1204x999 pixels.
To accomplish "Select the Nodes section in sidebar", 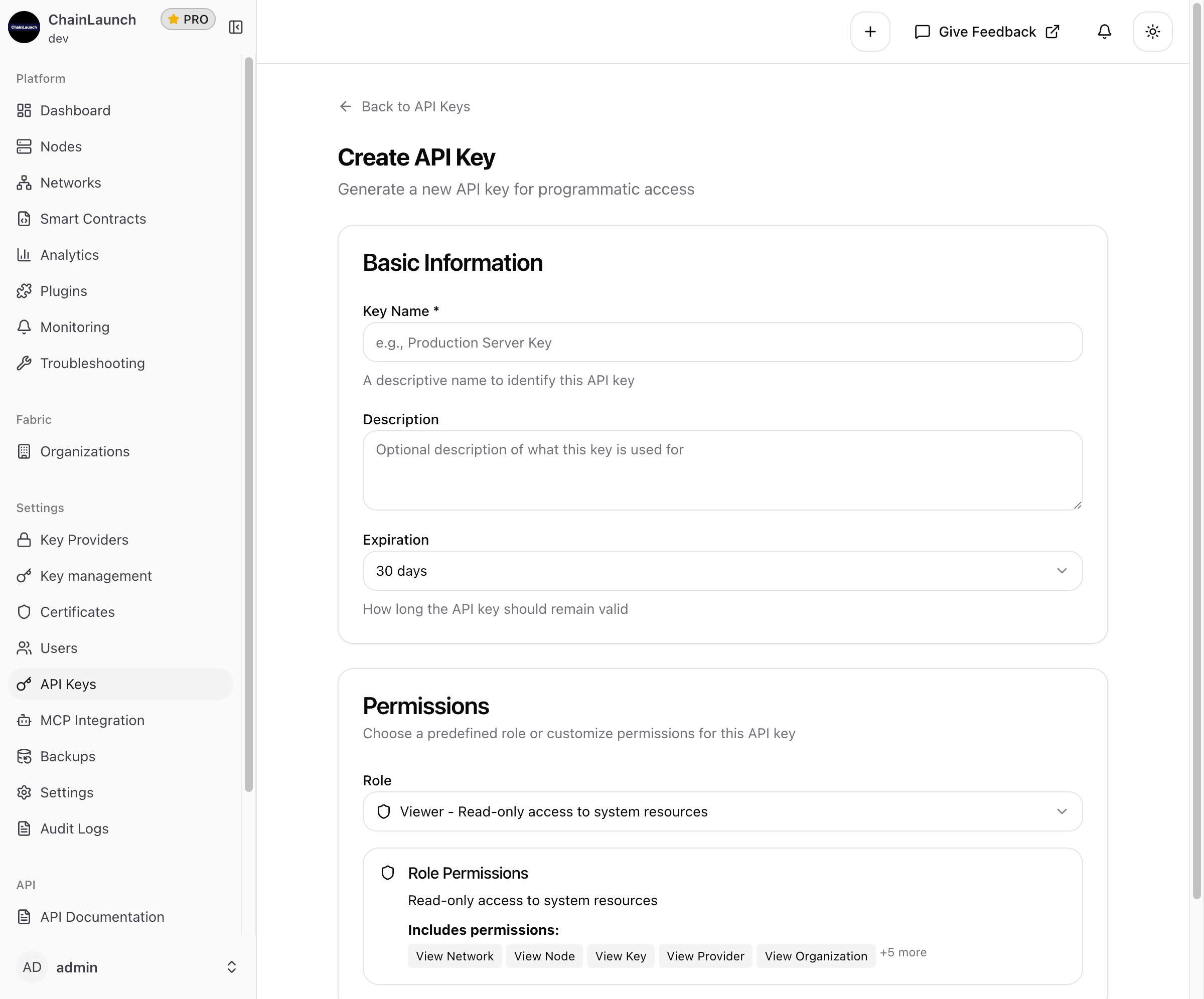I will pos(61,146).
